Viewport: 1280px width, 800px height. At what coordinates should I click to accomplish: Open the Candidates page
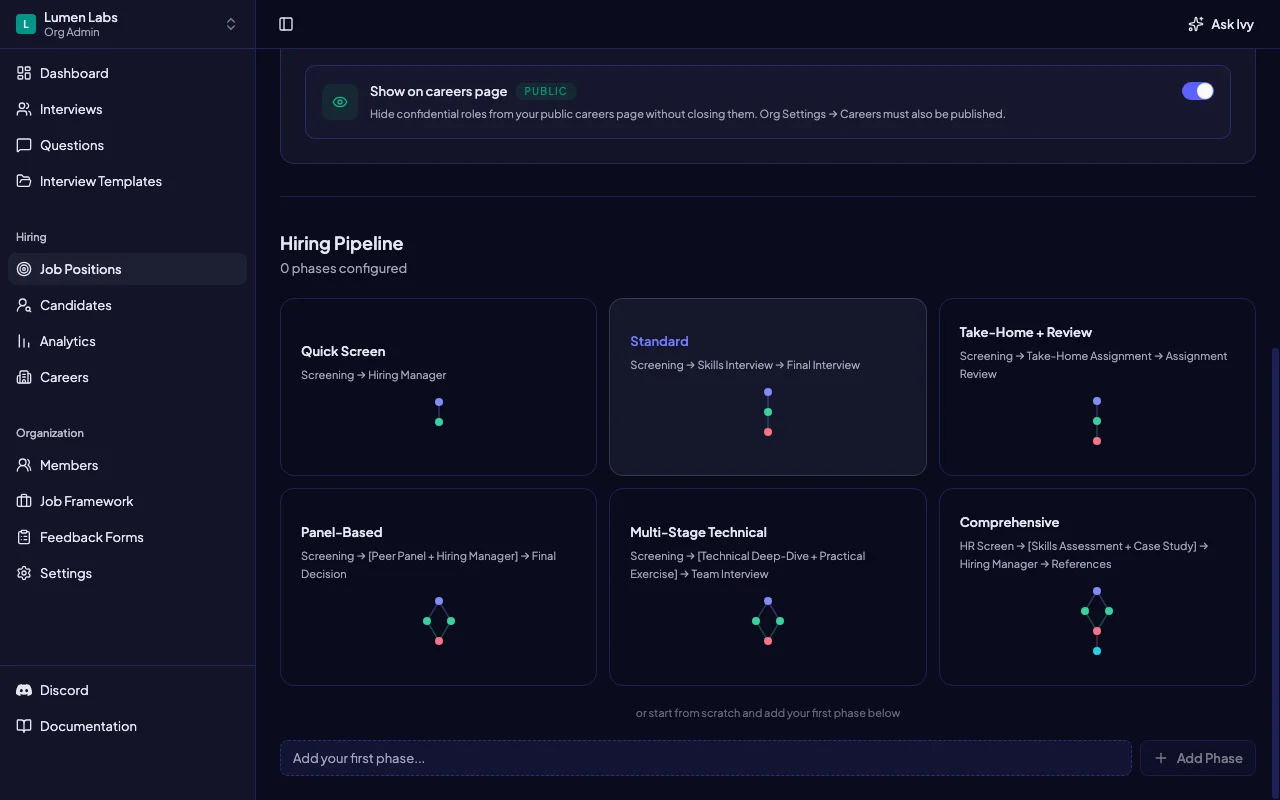[127, 305]
